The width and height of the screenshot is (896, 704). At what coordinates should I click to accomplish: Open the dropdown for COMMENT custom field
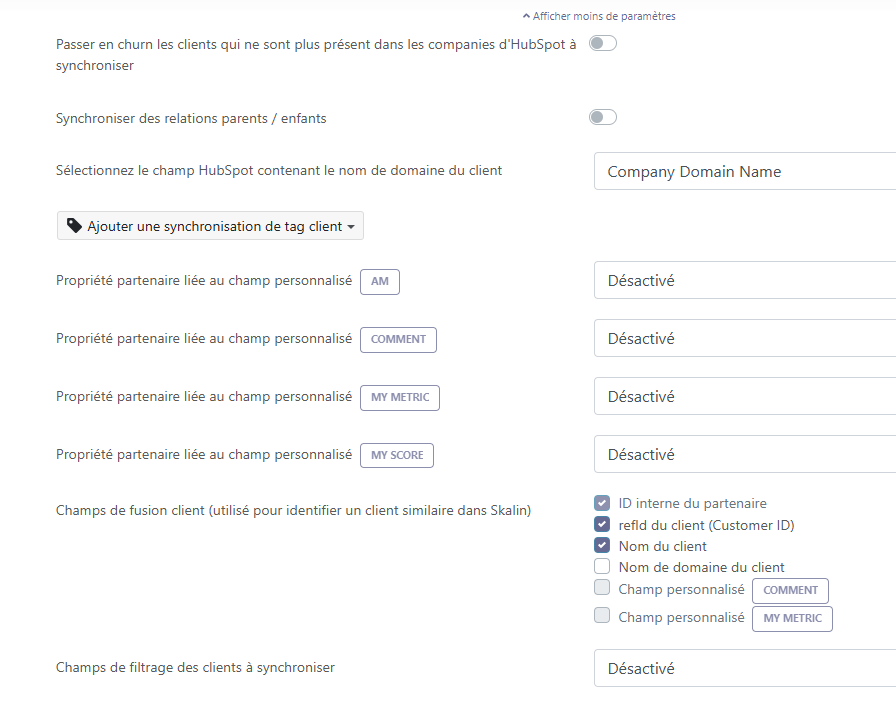click(x=745, y=338)
